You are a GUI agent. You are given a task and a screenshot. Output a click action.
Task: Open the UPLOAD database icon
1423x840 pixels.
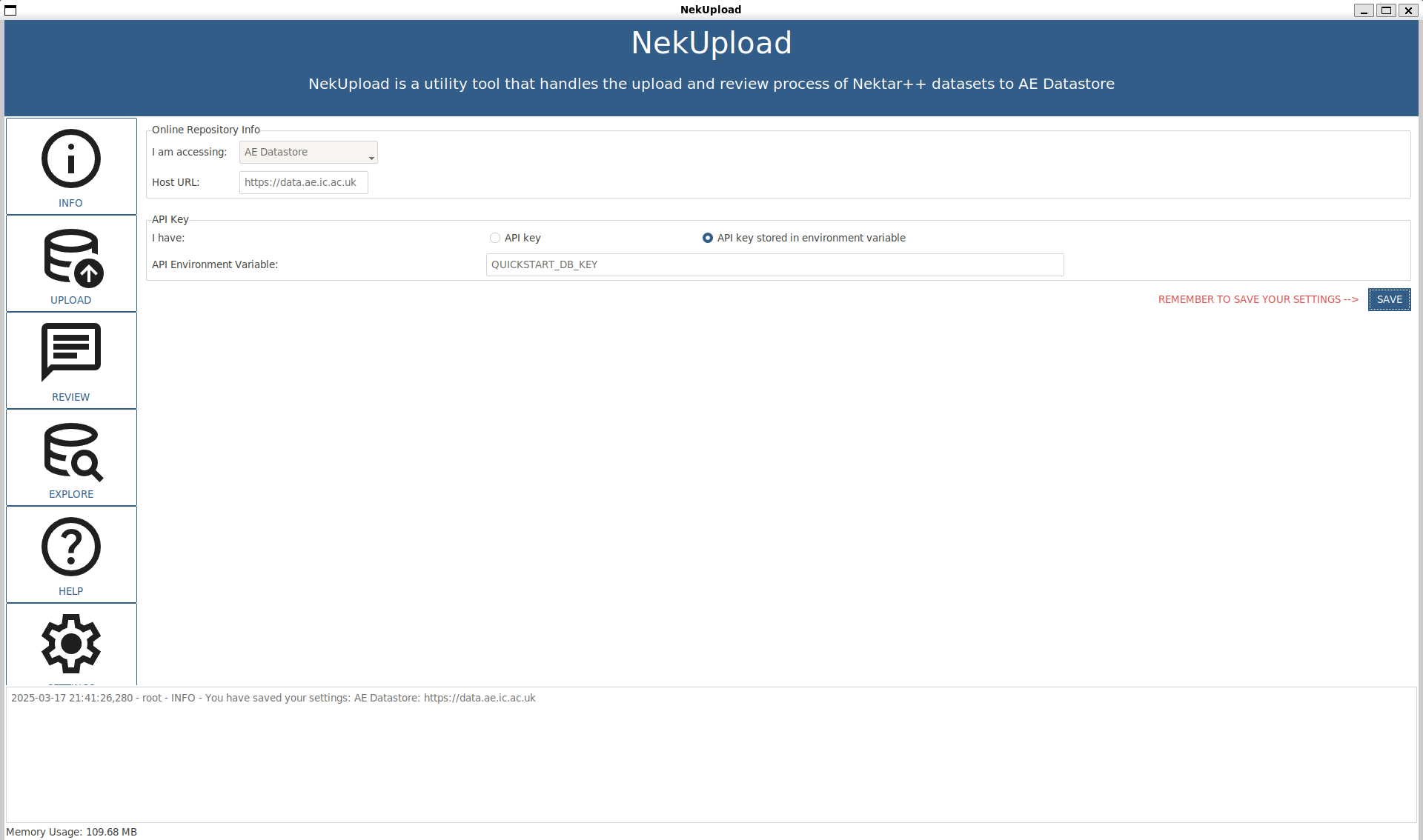point(73,258)
